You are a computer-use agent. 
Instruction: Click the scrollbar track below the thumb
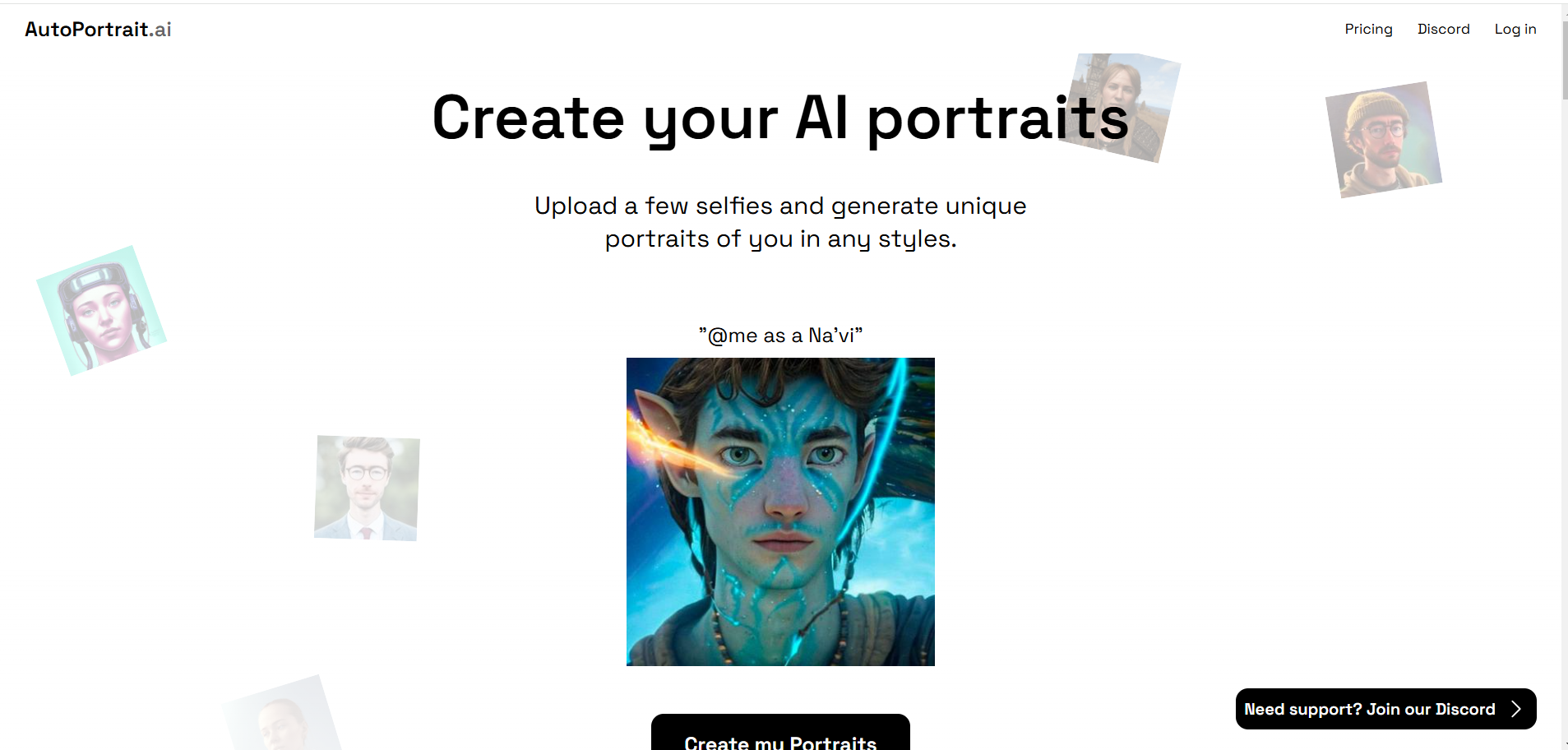[x=1565, y=411]
